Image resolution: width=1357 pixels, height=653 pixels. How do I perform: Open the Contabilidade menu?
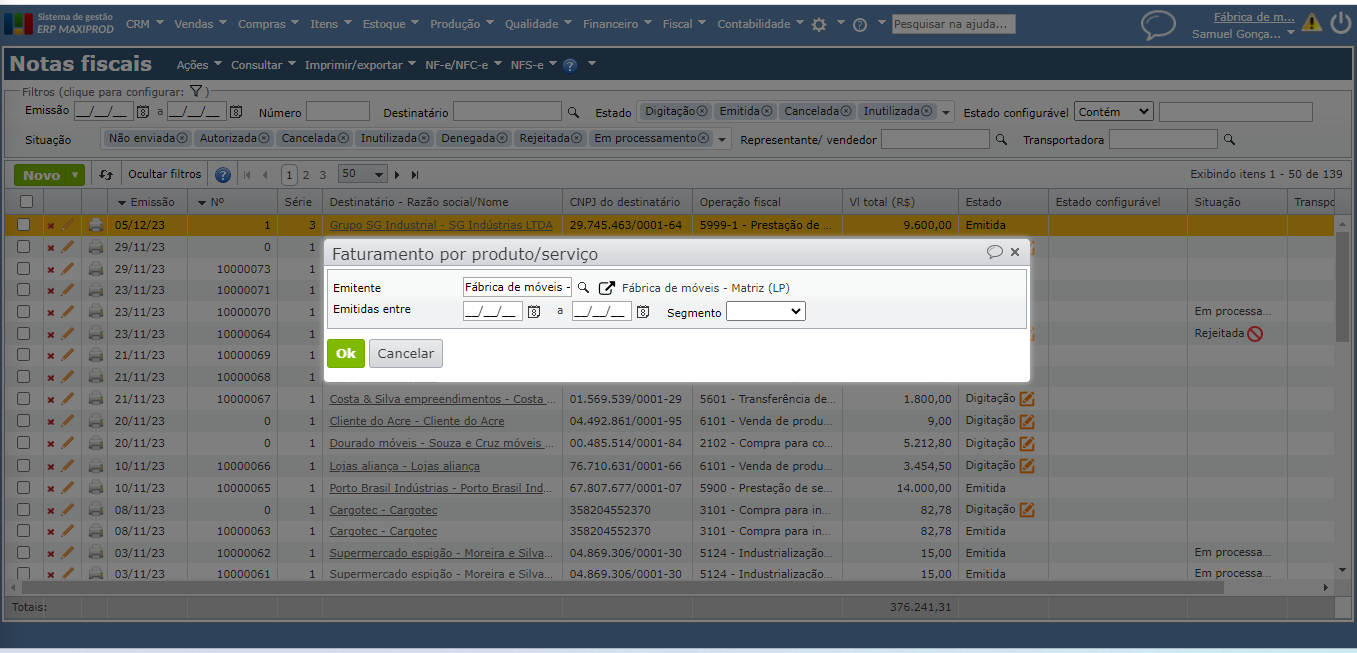(x=760, y=24)
